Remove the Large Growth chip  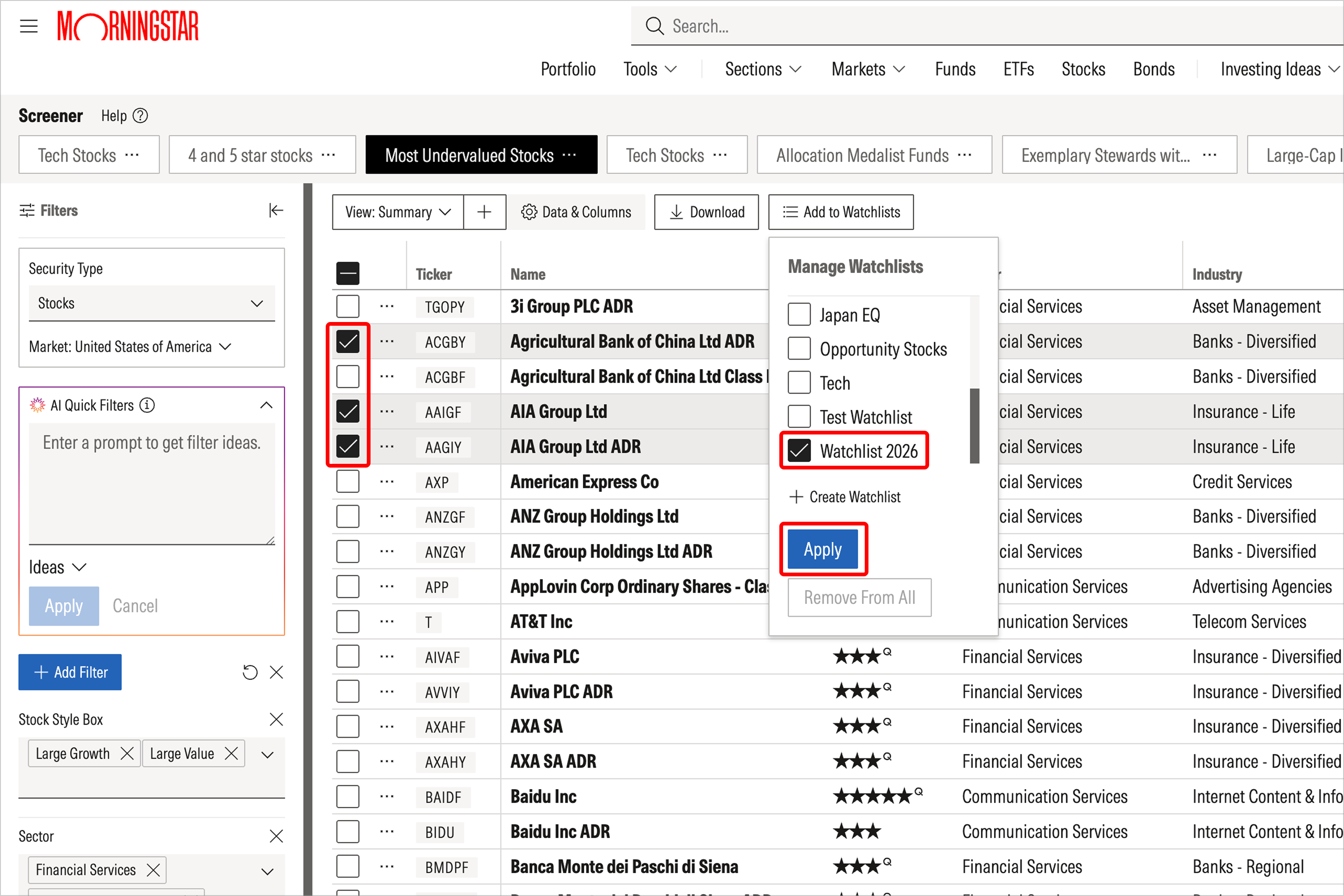point(127,754)
